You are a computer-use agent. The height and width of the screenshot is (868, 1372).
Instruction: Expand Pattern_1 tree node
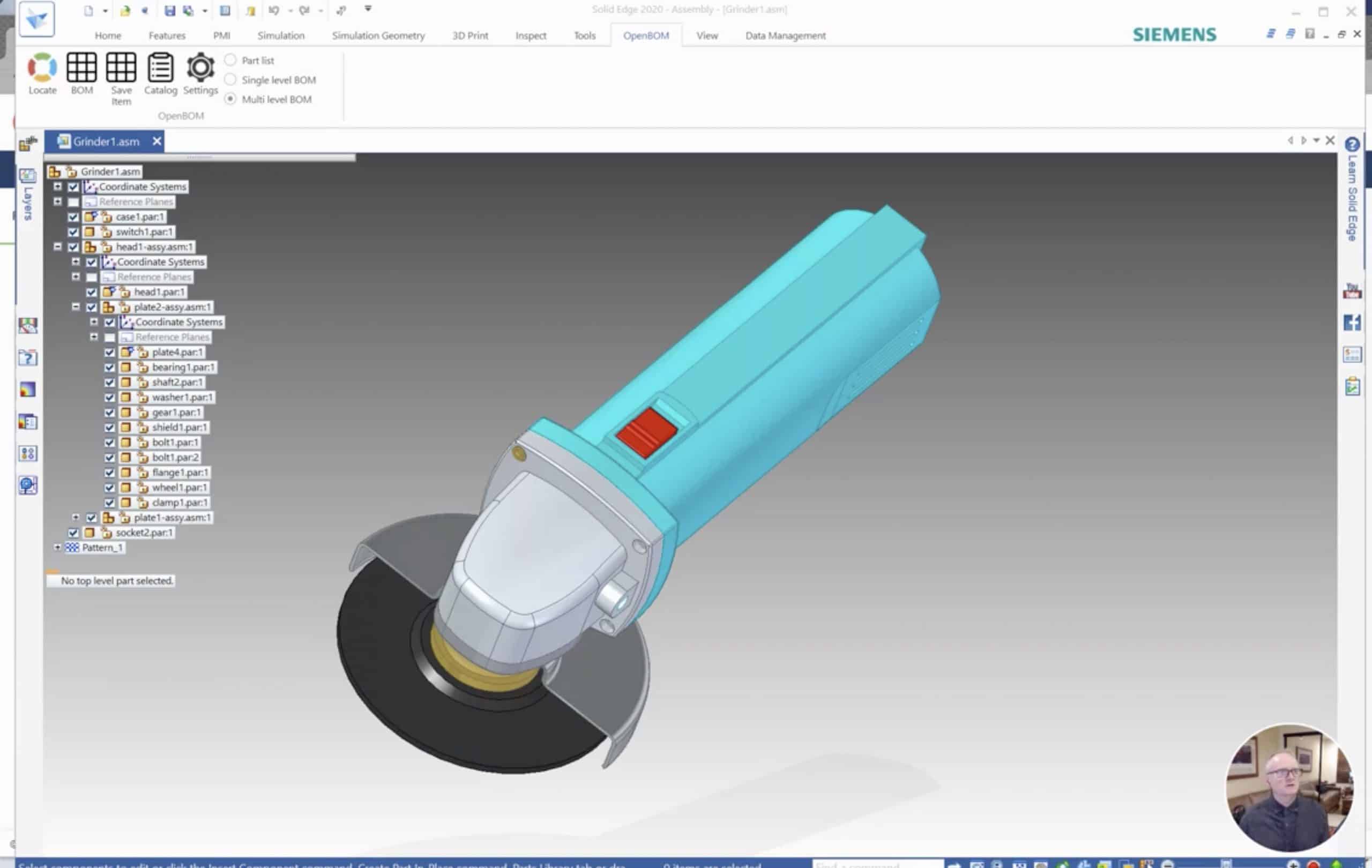[57, 548]
